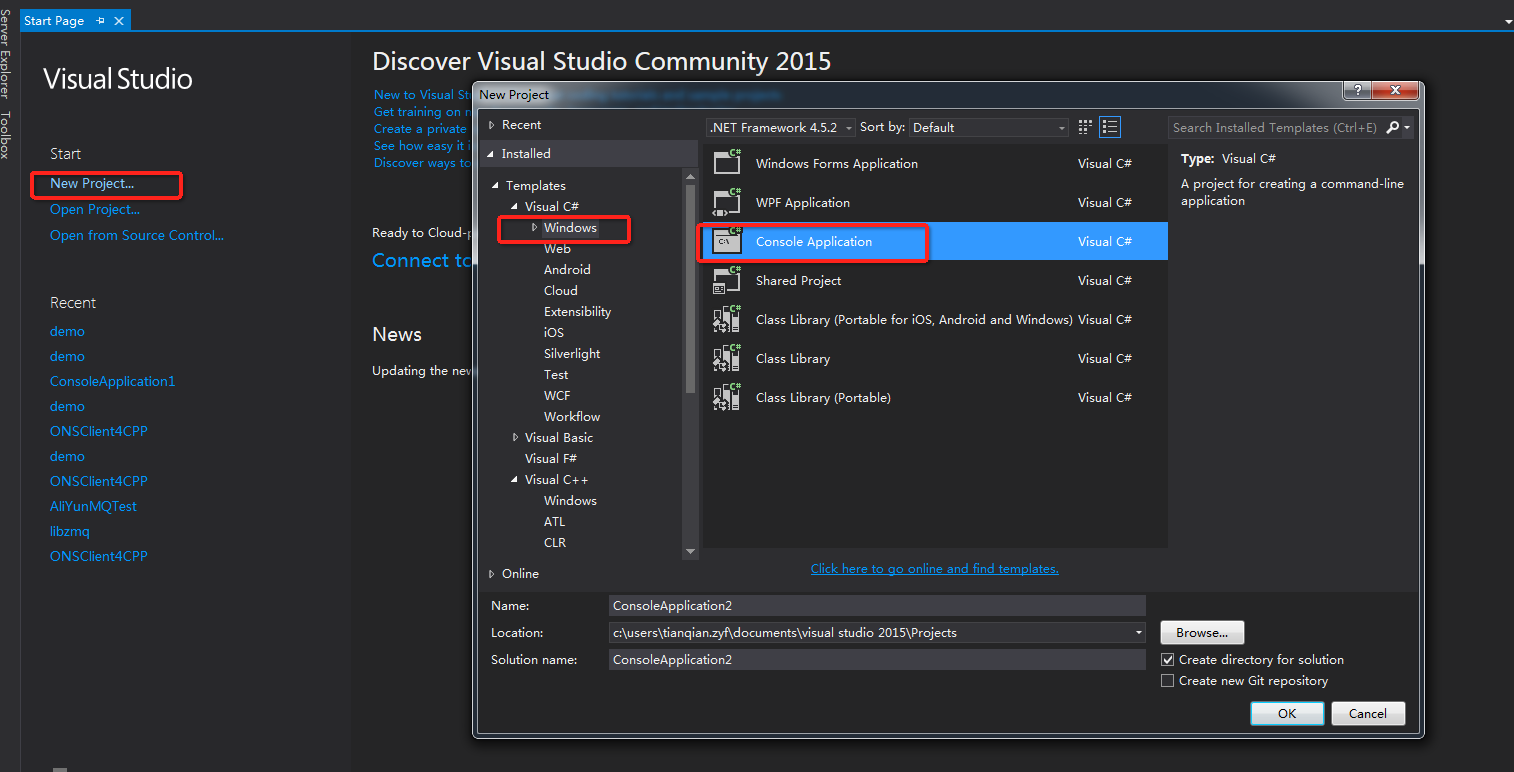Image resolution: width=1514 pixels, height=772 pixels.
Task: Open recent project libzmq
Action: pos(70,532)
